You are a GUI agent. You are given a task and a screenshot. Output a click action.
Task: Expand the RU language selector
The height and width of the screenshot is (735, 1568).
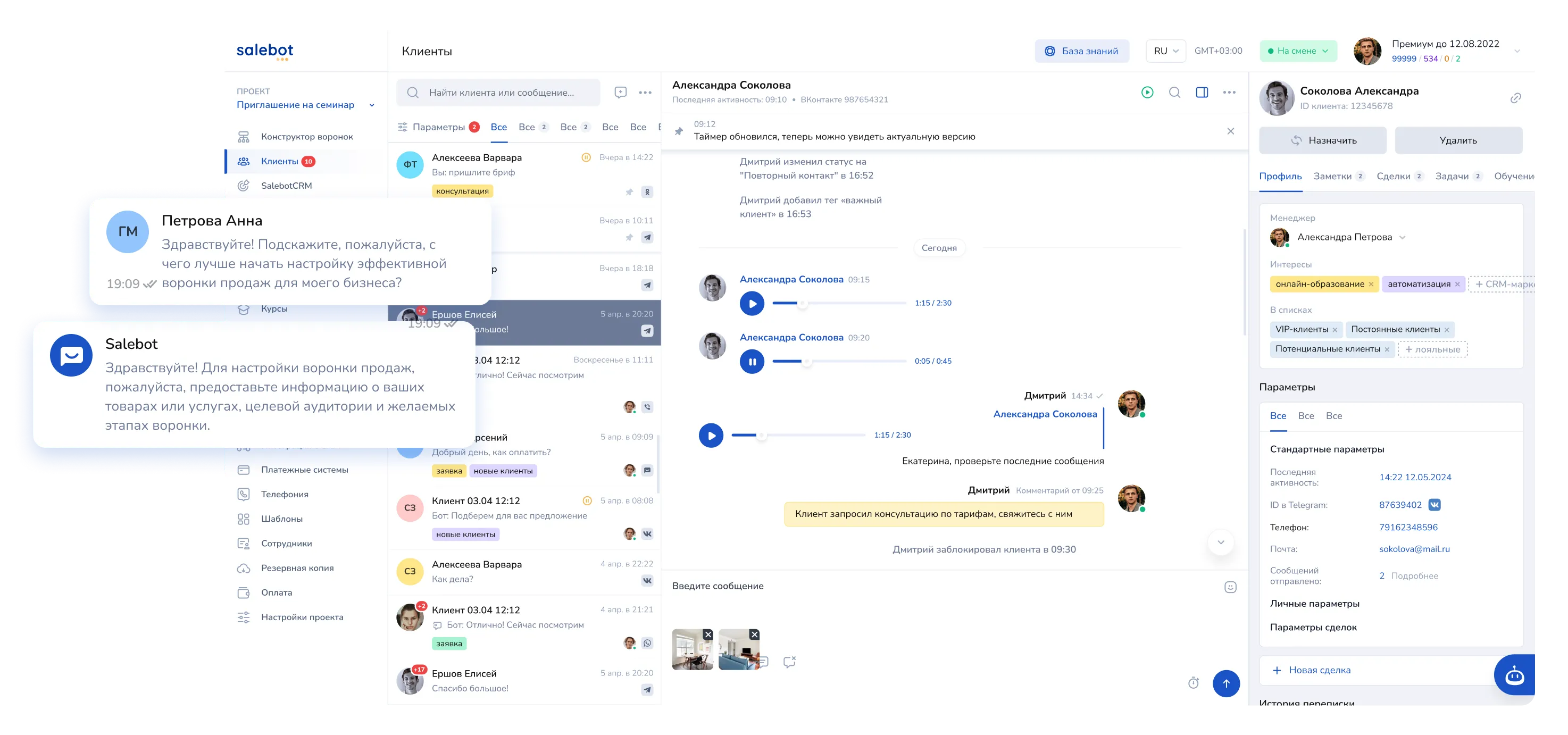click(x=1166, y=51)
